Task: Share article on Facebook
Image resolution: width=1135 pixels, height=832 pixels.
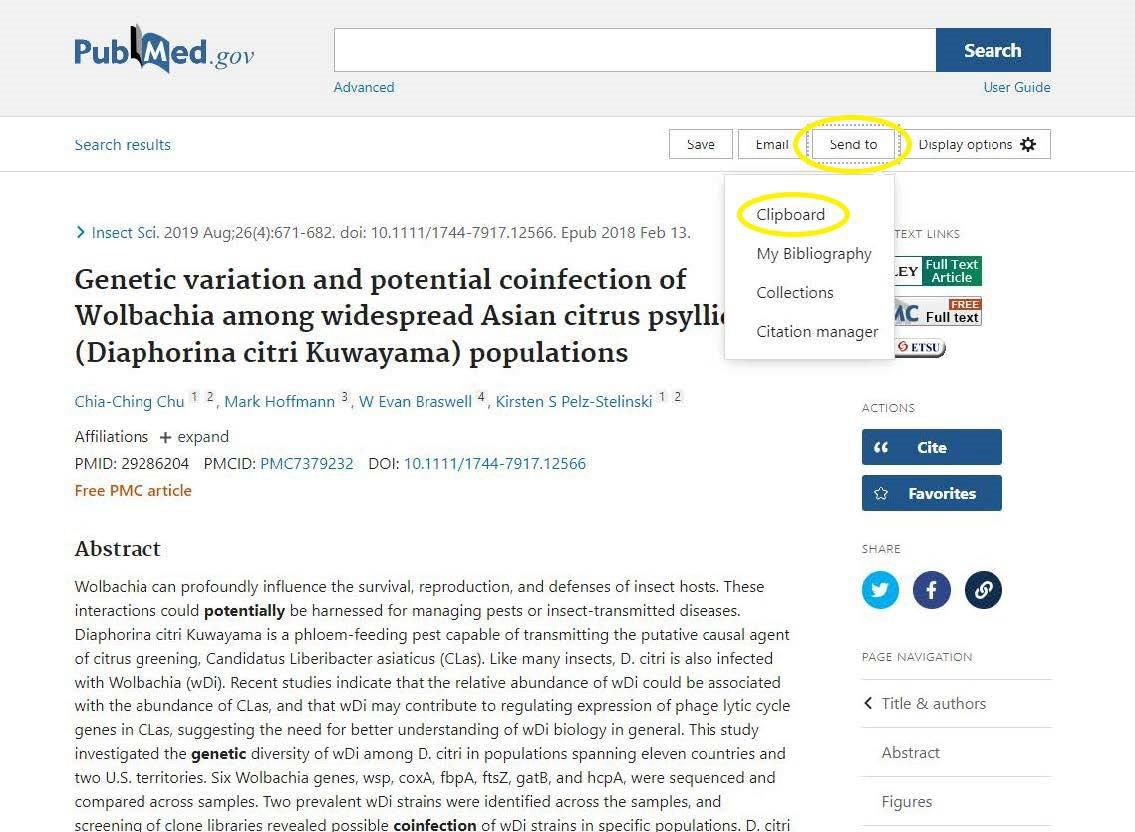Action: tap(931, 590)
